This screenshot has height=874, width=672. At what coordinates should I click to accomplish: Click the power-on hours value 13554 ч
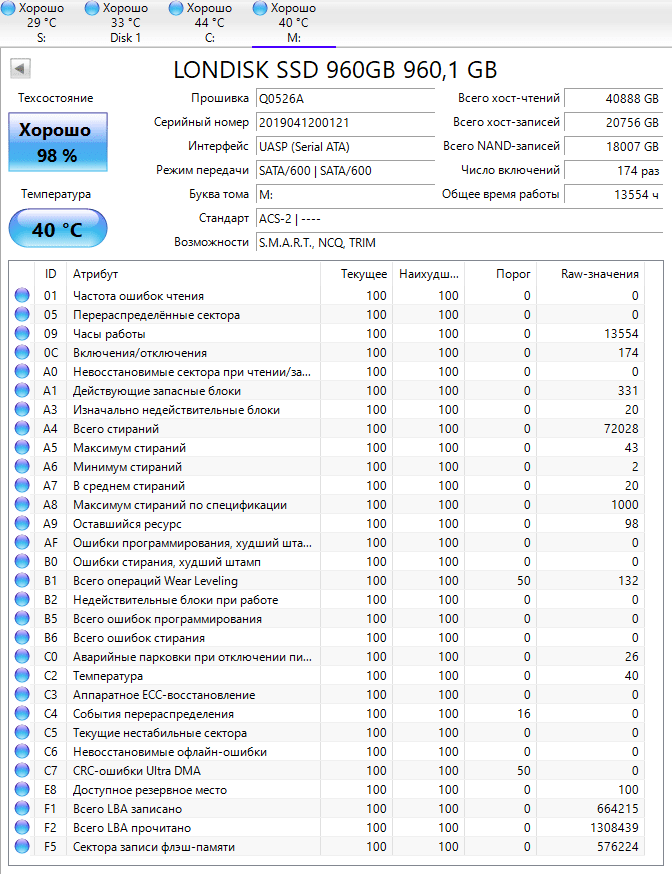click(613, 195)
